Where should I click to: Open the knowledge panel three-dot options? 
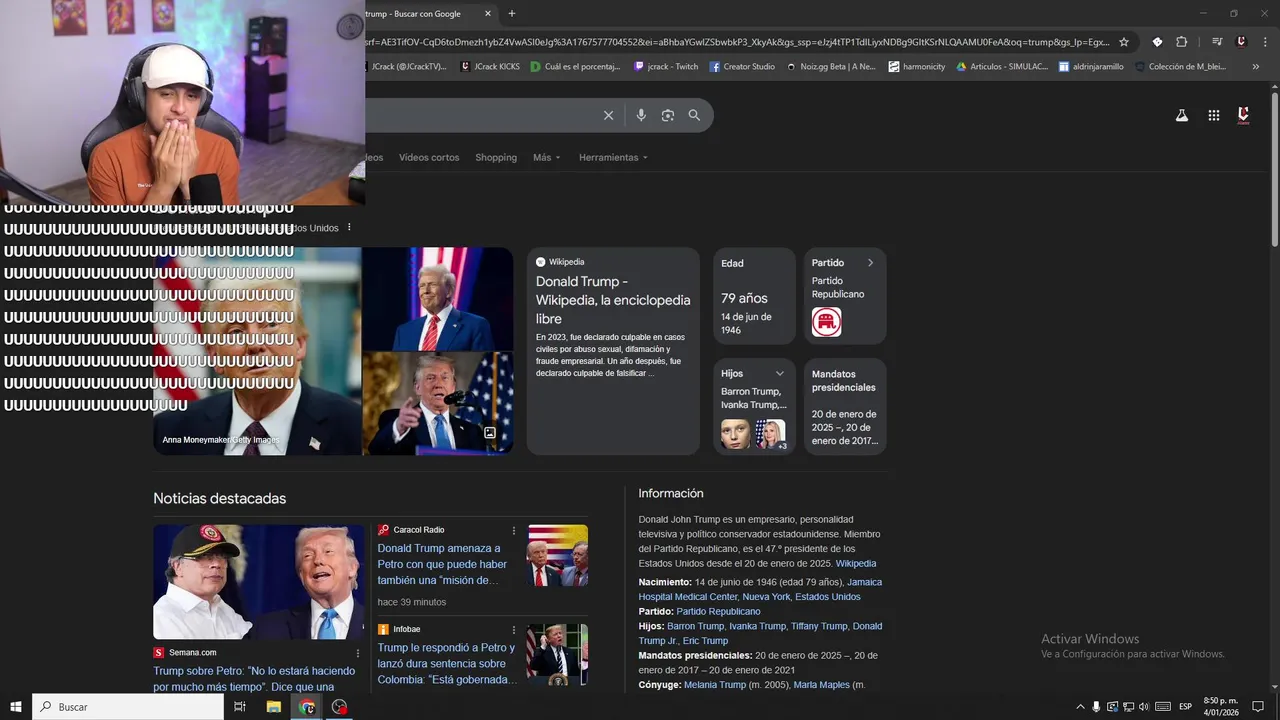(x=349, y=228)
